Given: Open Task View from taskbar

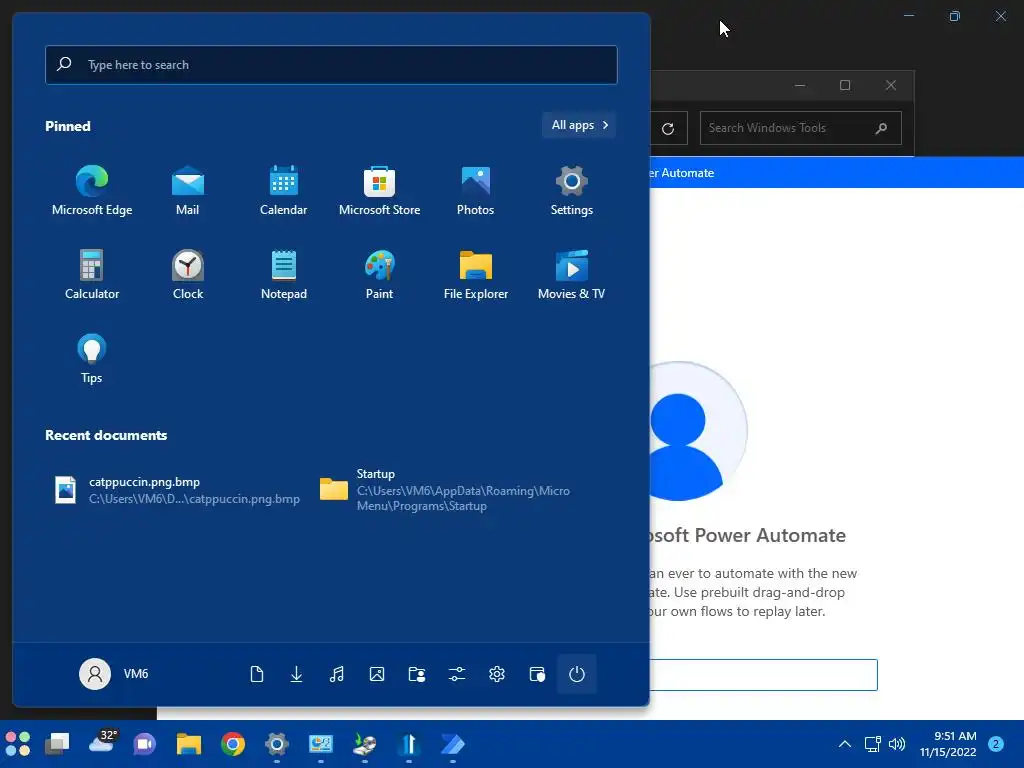Looking at the screenshot, I should pyautogui.click(x=57, y=744).
